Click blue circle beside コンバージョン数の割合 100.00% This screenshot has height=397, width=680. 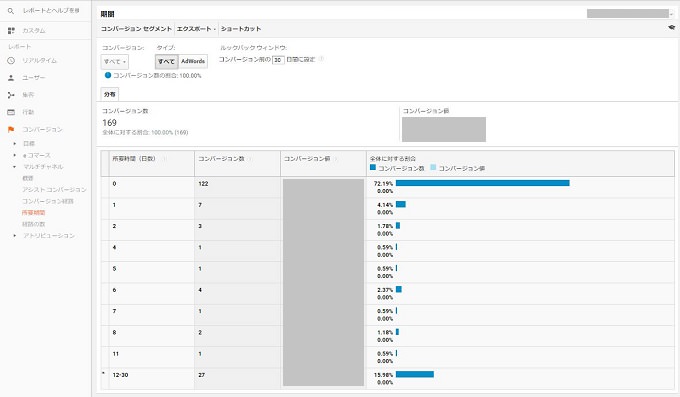108,75
